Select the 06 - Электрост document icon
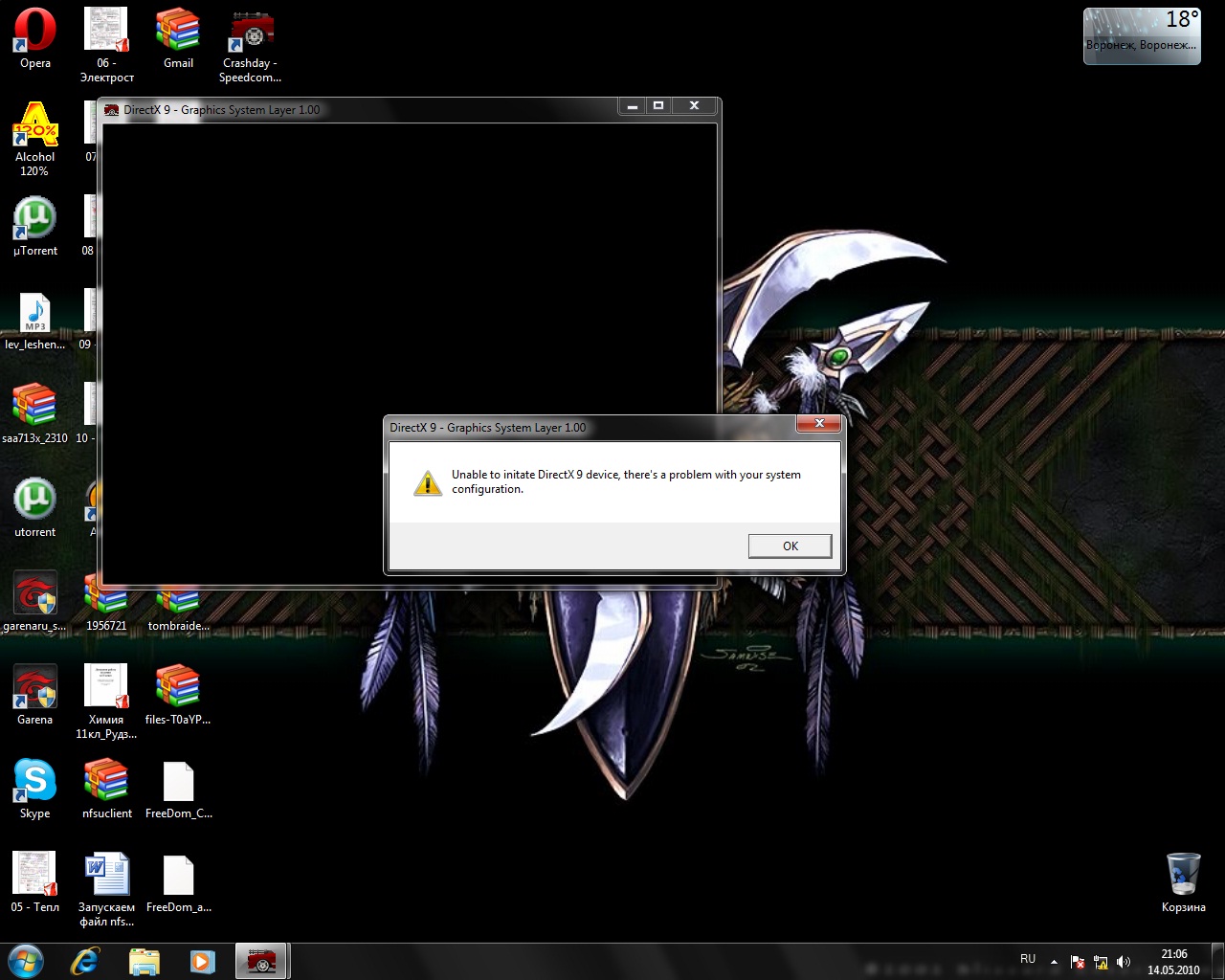Image resolution: width=1225 pixels, height=980 pixels. pos(106,45)
